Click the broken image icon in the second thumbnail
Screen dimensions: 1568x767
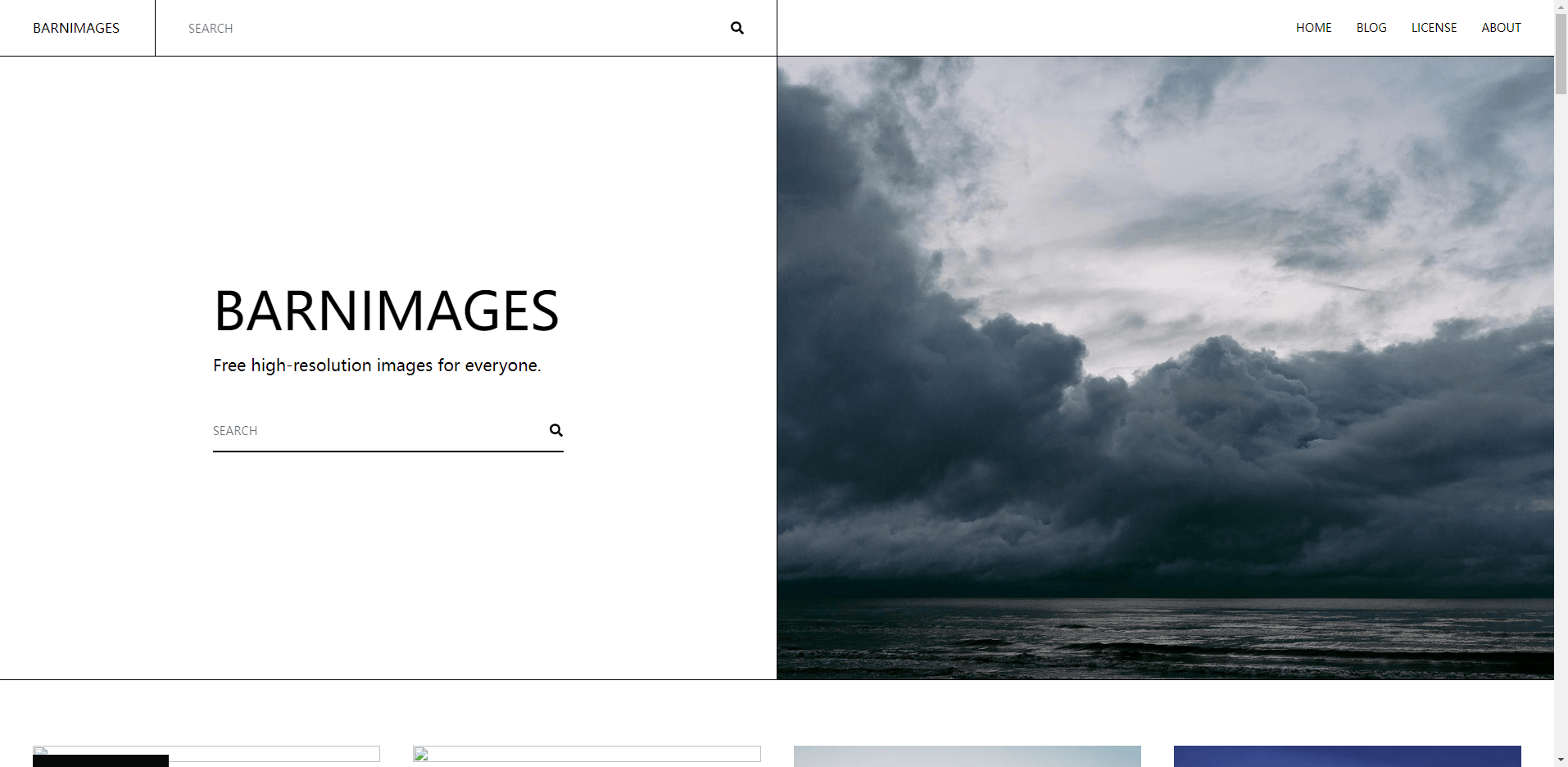tap(421, 754)
